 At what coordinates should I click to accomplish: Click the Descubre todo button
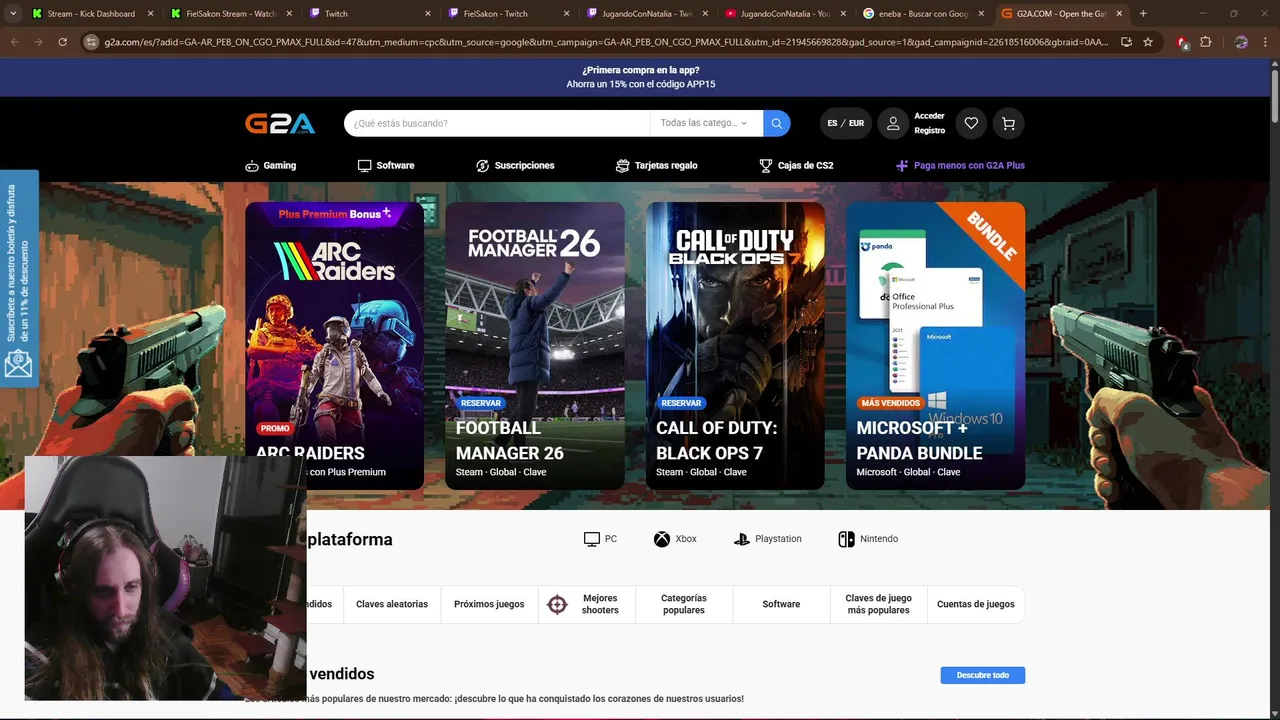(982, 675)
